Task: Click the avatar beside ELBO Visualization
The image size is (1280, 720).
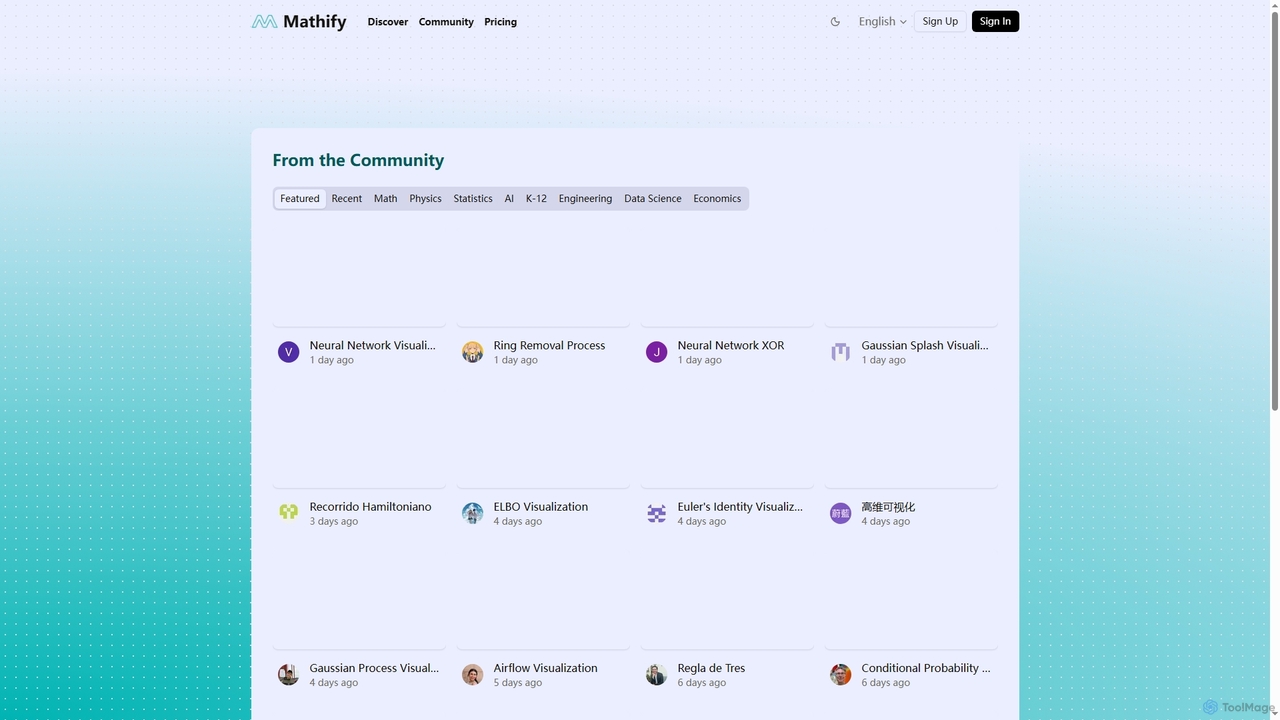Action: [x=472, y=513]
